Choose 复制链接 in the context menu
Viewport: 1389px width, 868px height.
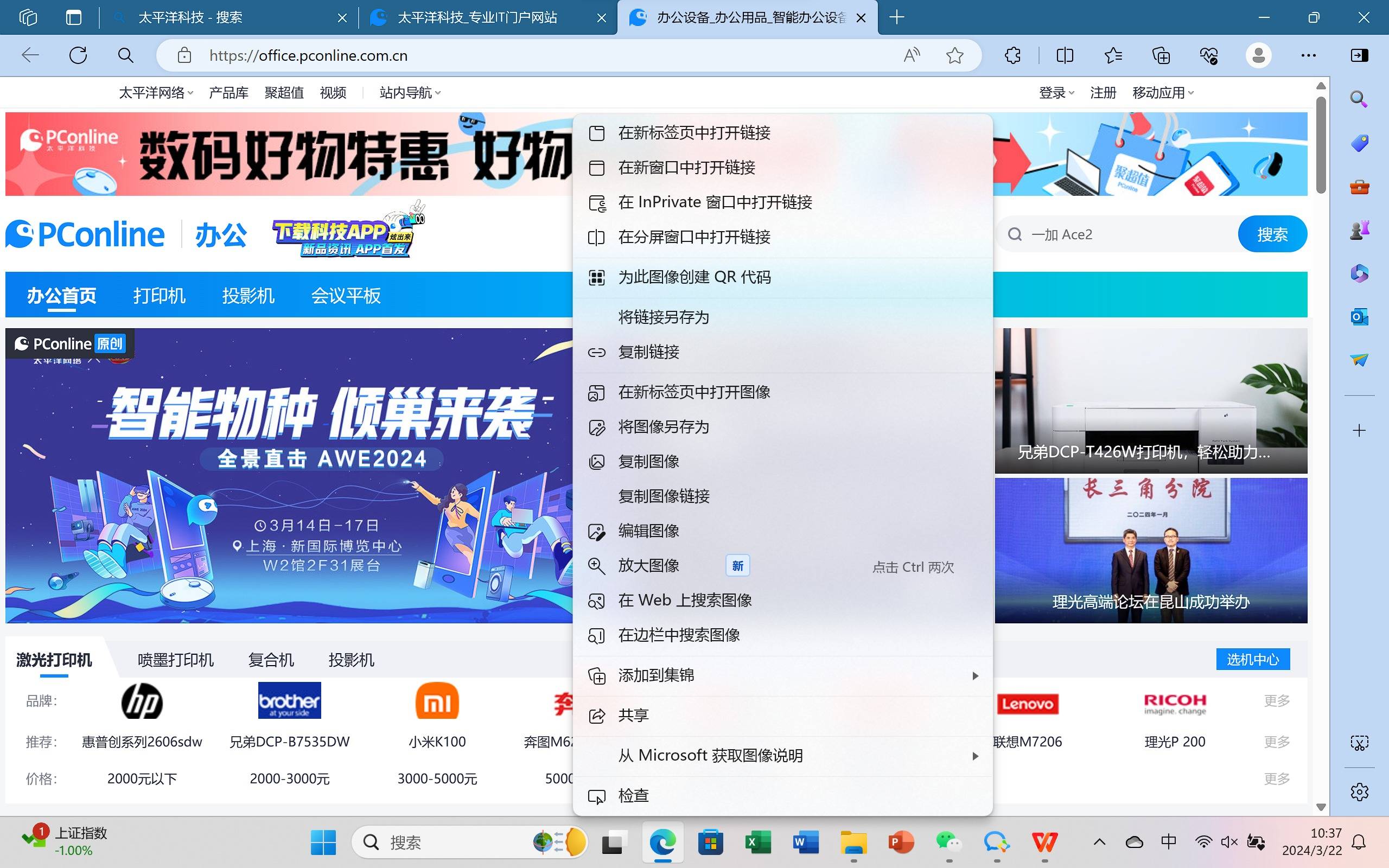tap(648, 352)
